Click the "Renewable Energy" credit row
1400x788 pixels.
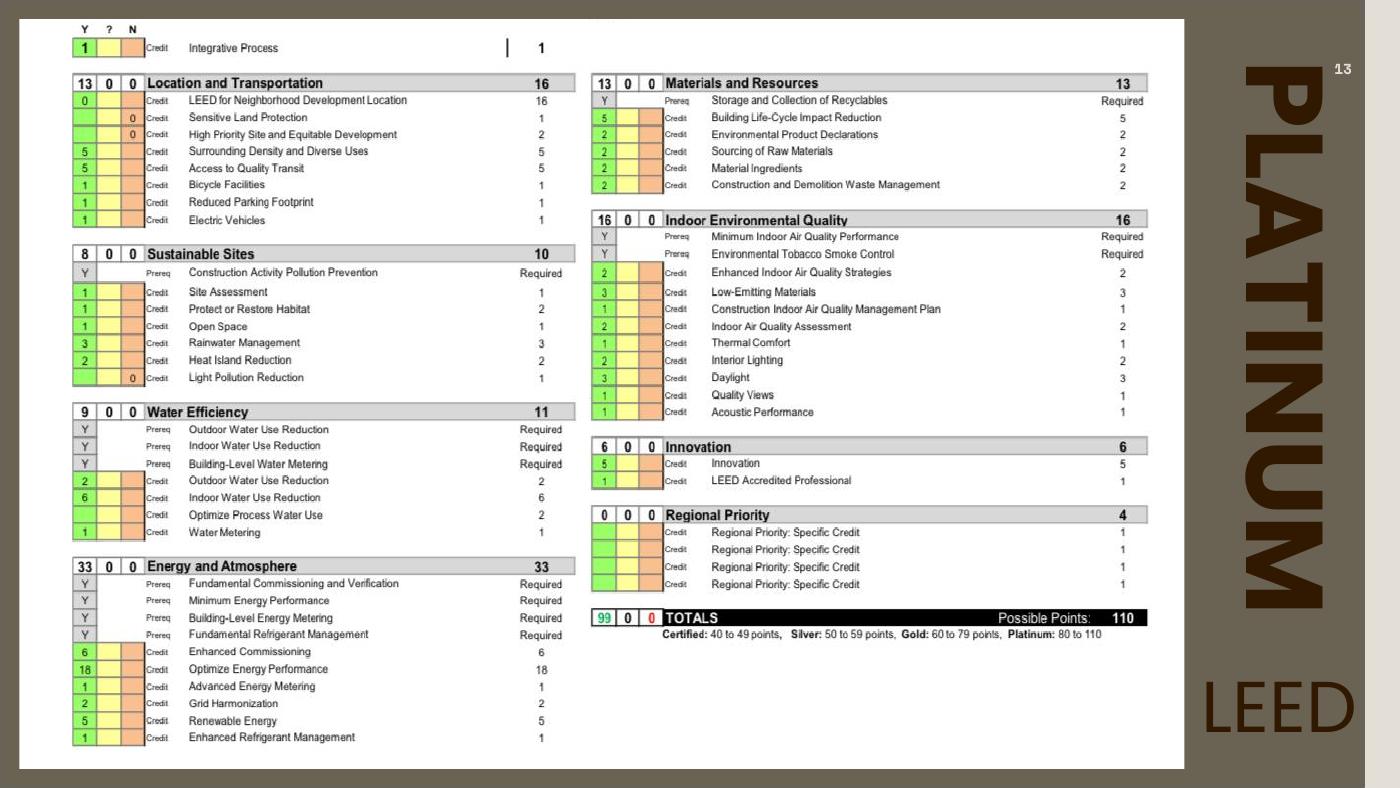[x=233, y=721]
